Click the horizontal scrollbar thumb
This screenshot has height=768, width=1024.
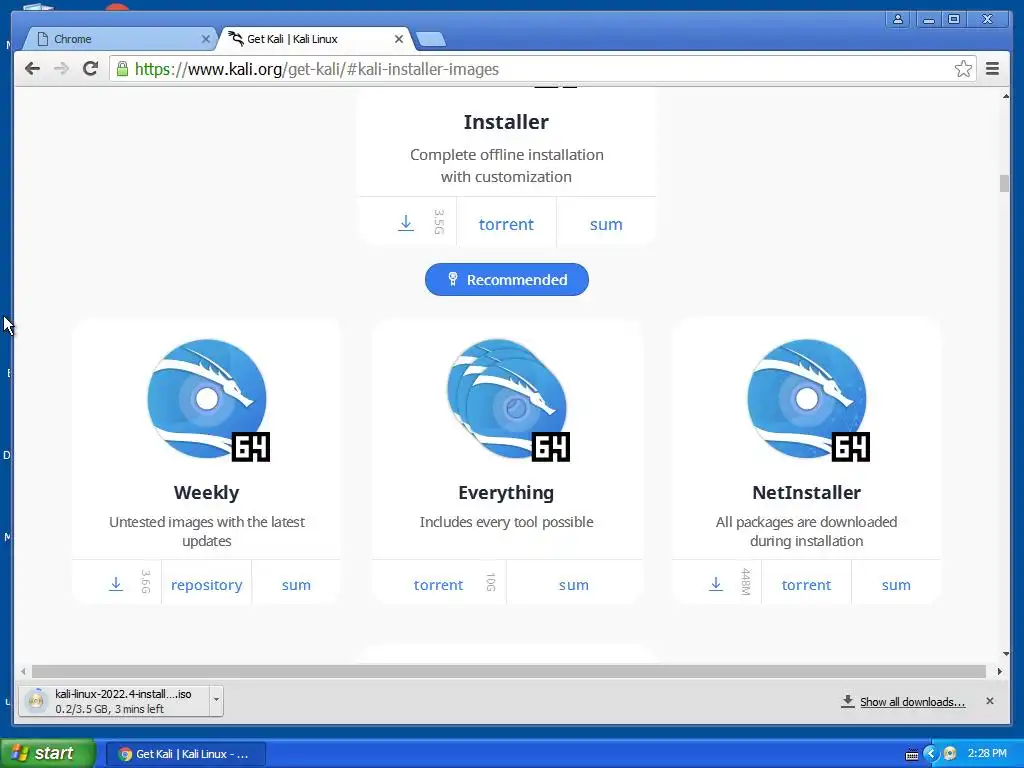(x=509, y=671)
